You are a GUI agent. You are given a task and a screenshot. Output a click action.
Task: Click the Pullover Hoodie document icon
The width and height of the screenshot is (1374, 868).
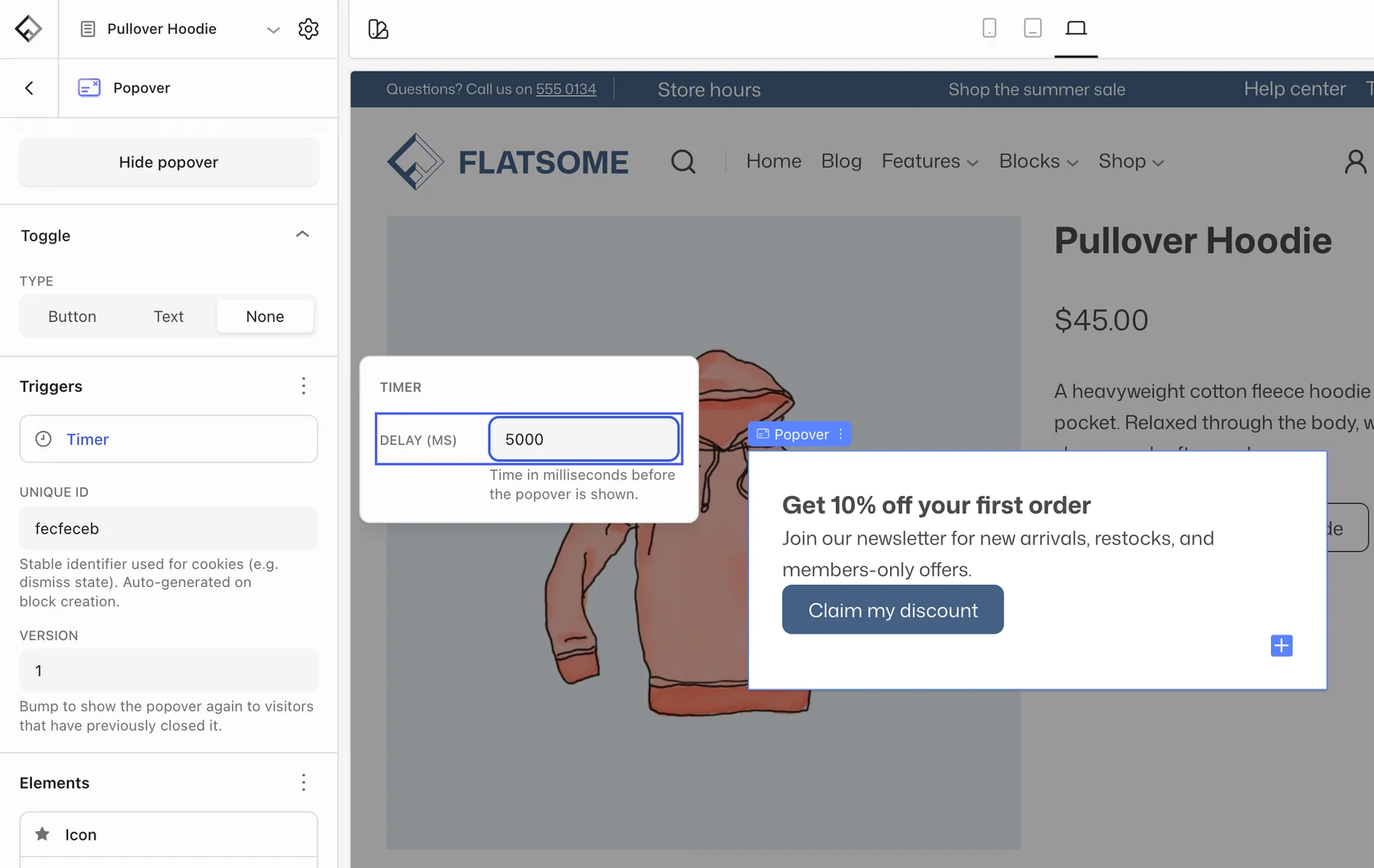(88, 29)
